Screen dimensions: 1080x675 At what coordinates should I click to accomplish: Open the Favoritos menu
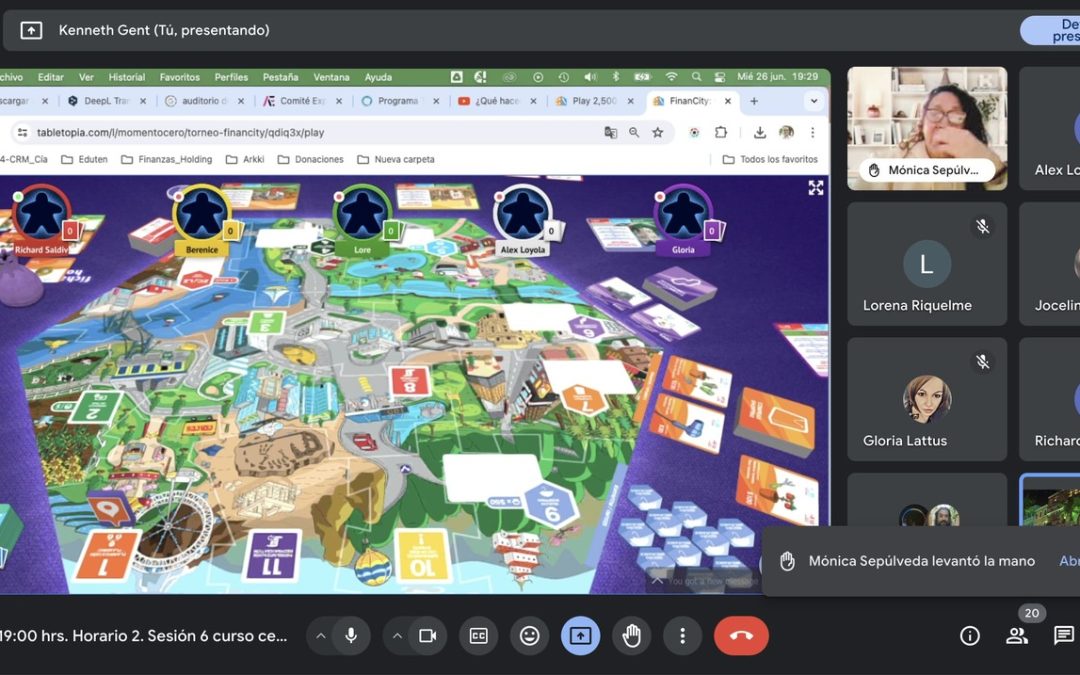[180, 77]
